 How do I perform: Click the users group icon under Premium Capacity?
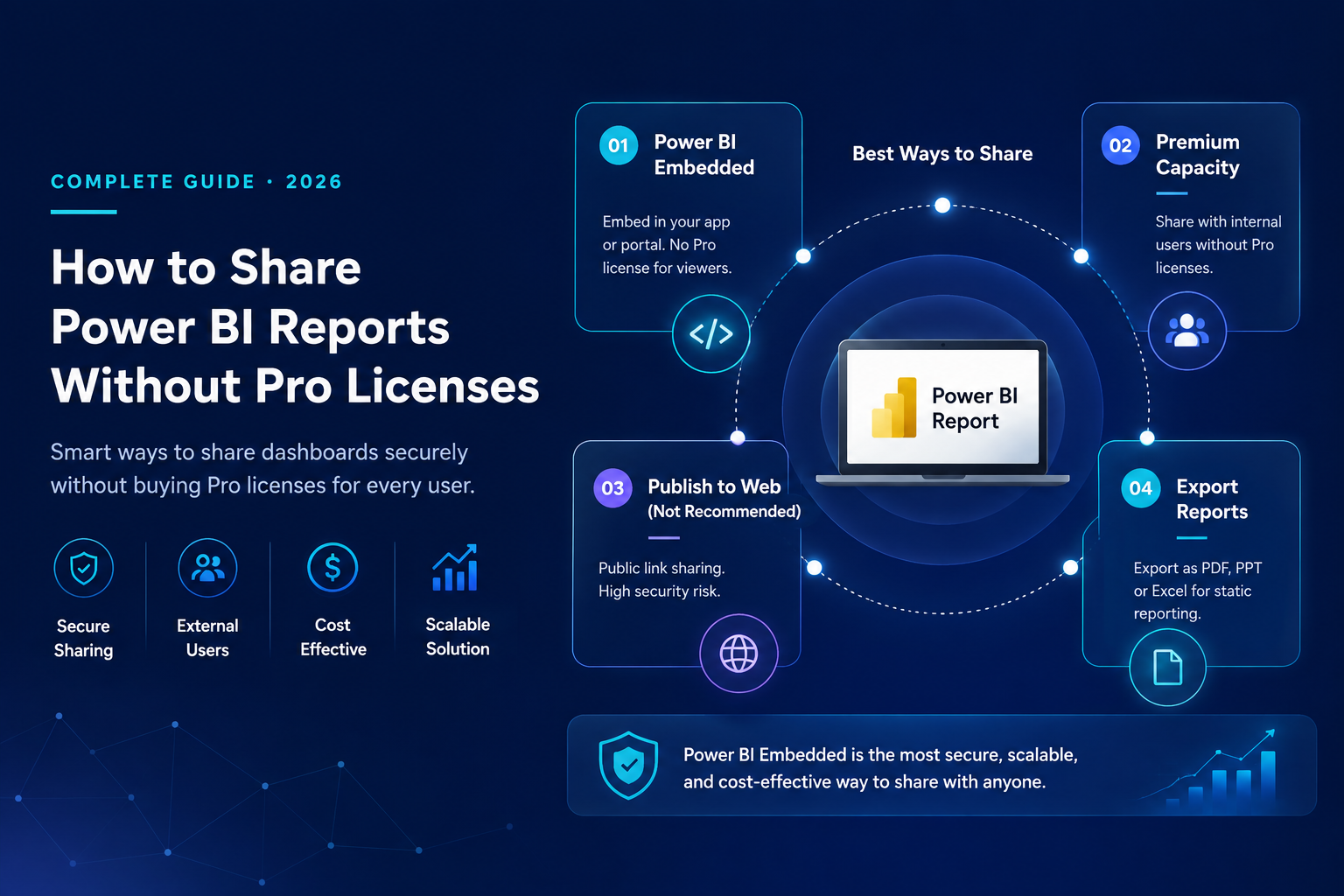(1186, 331)
